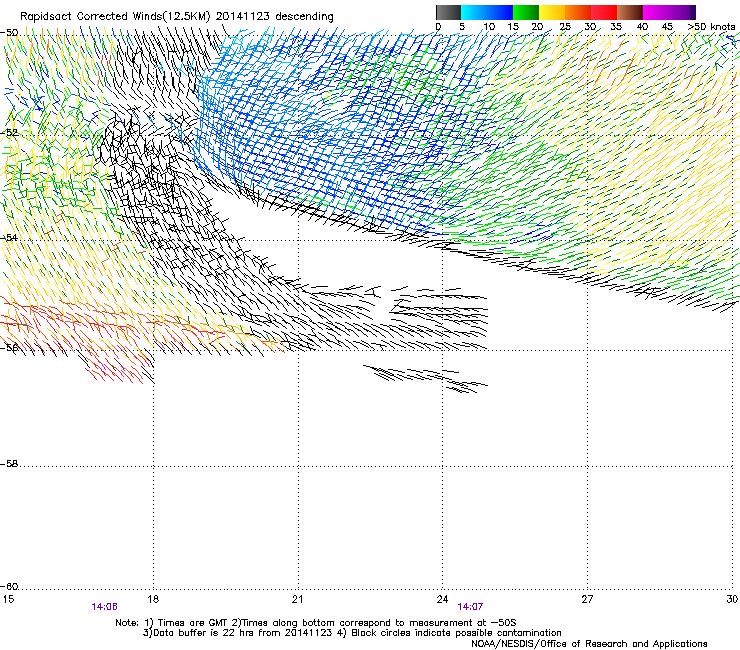Image resolution: width=740 pixels, height=650 pixels.
Task: Click the '24' longitude axis label
Action: (x=442, y=599)
